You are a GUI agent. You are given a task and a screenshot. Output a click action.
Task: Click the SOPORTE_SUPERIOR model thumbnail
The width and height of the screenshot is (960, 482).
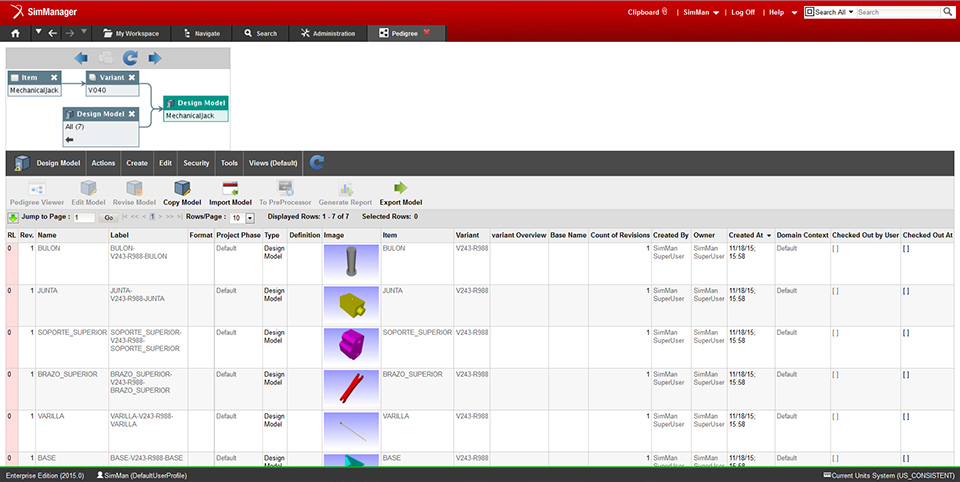352,346
